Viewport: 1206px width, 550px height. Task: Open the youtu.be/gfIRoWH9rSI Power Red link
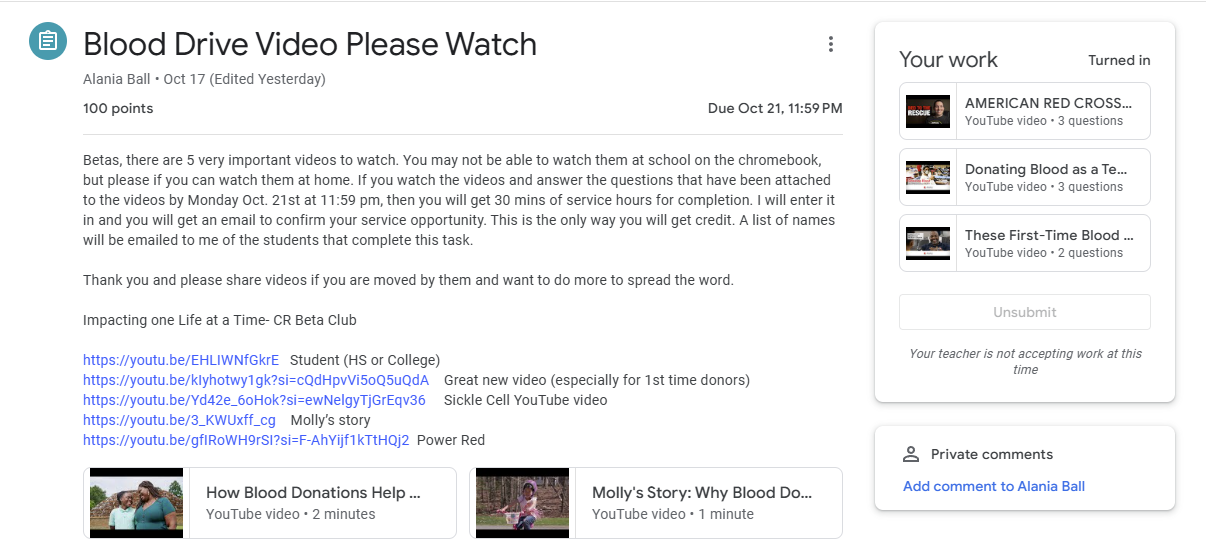point(246,440)
